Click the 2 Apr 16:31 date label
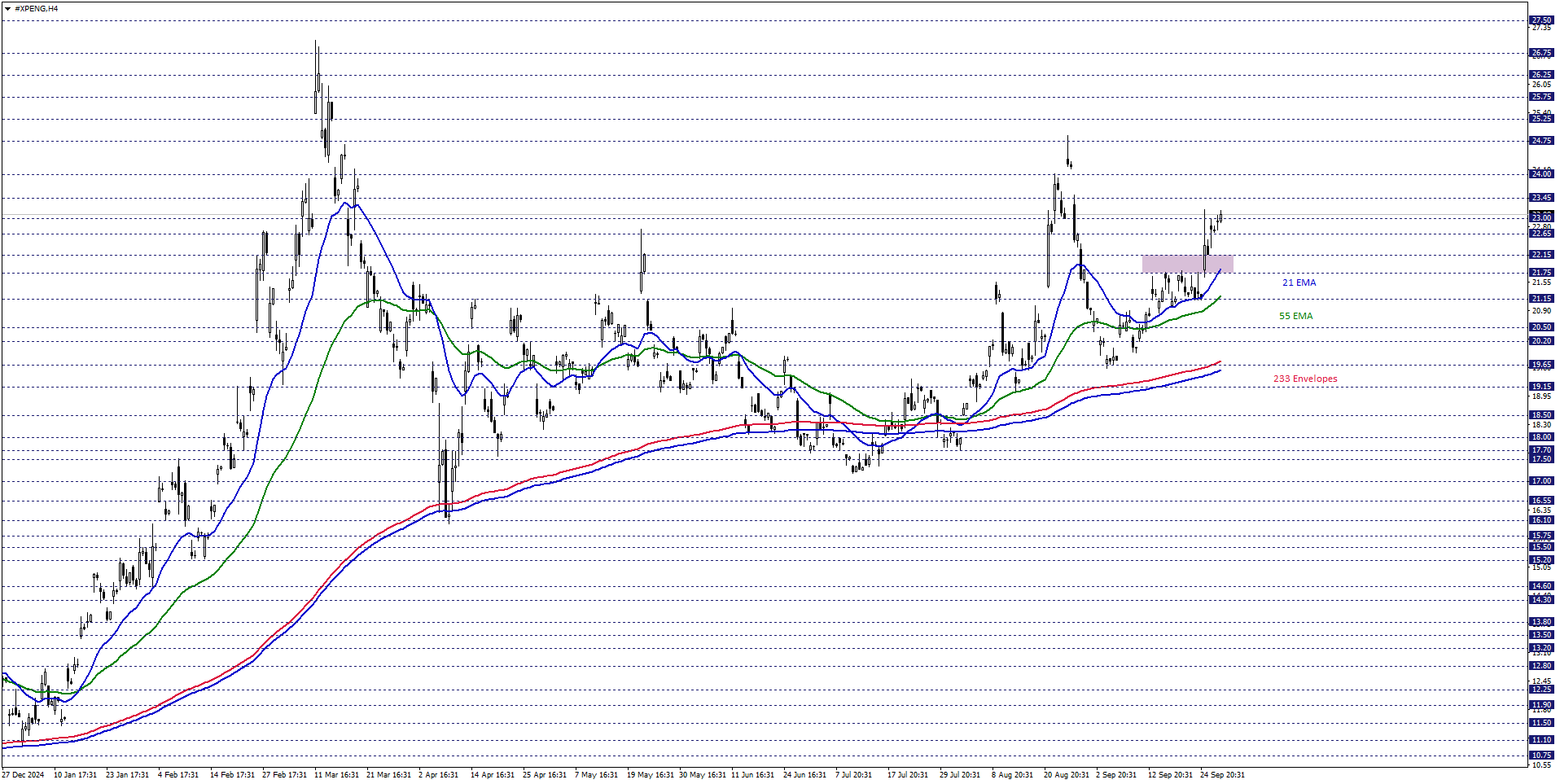This screenshot has width=1560, height=784. pyautogui.click(x=438, y=775)
